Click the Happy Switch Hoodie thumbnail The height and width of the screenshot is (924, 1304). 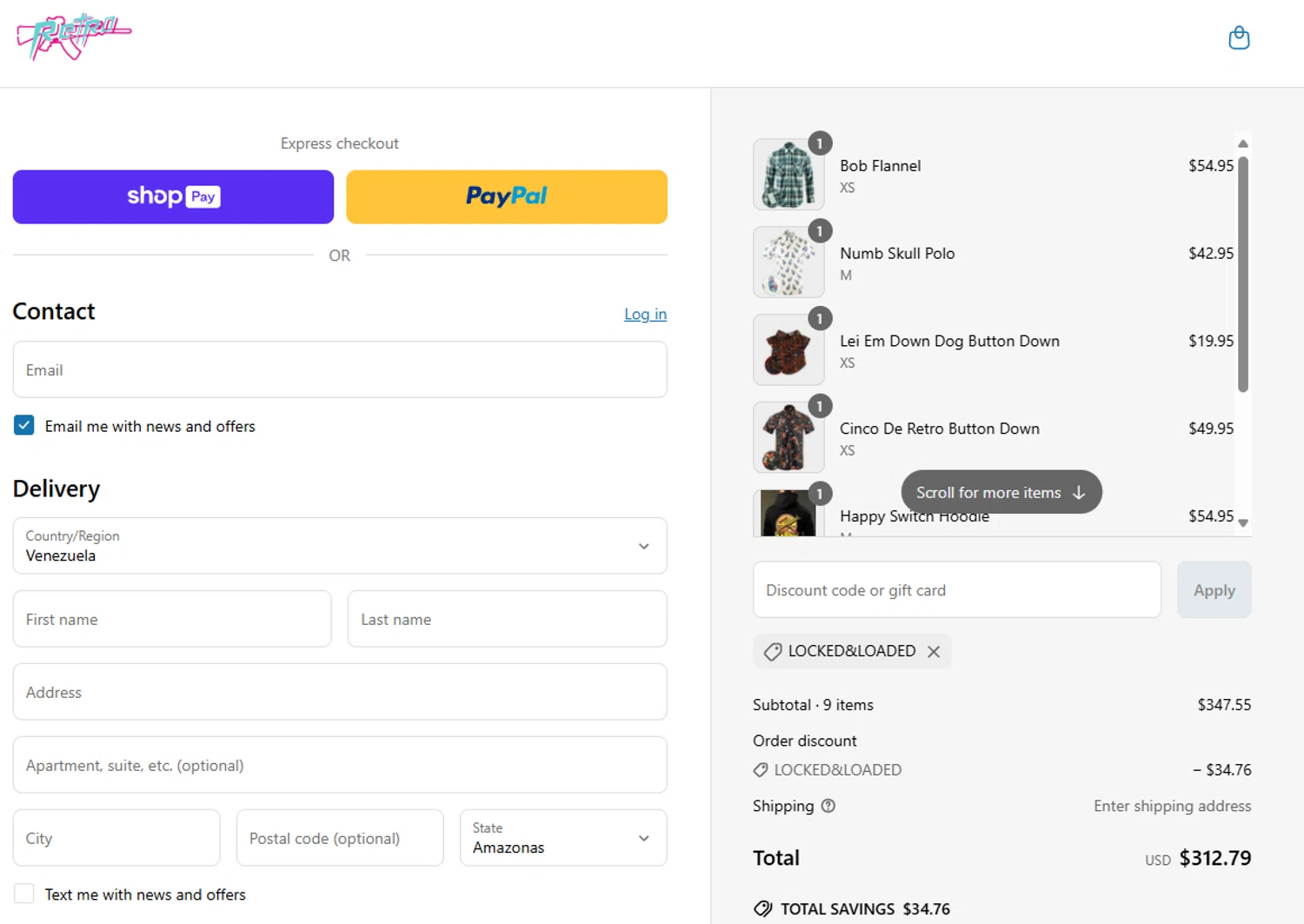(x=788, y=513)
